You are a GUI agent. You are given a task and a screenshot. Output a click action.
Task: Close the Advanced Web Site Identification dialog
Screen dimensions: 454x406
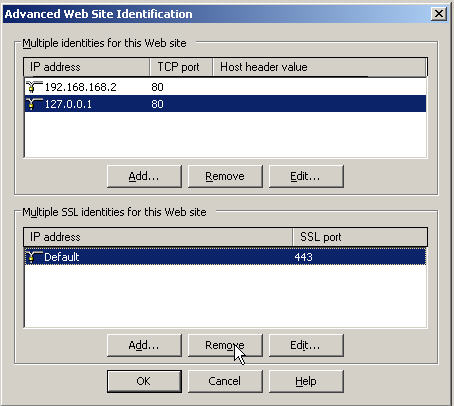tap(439, 14)
